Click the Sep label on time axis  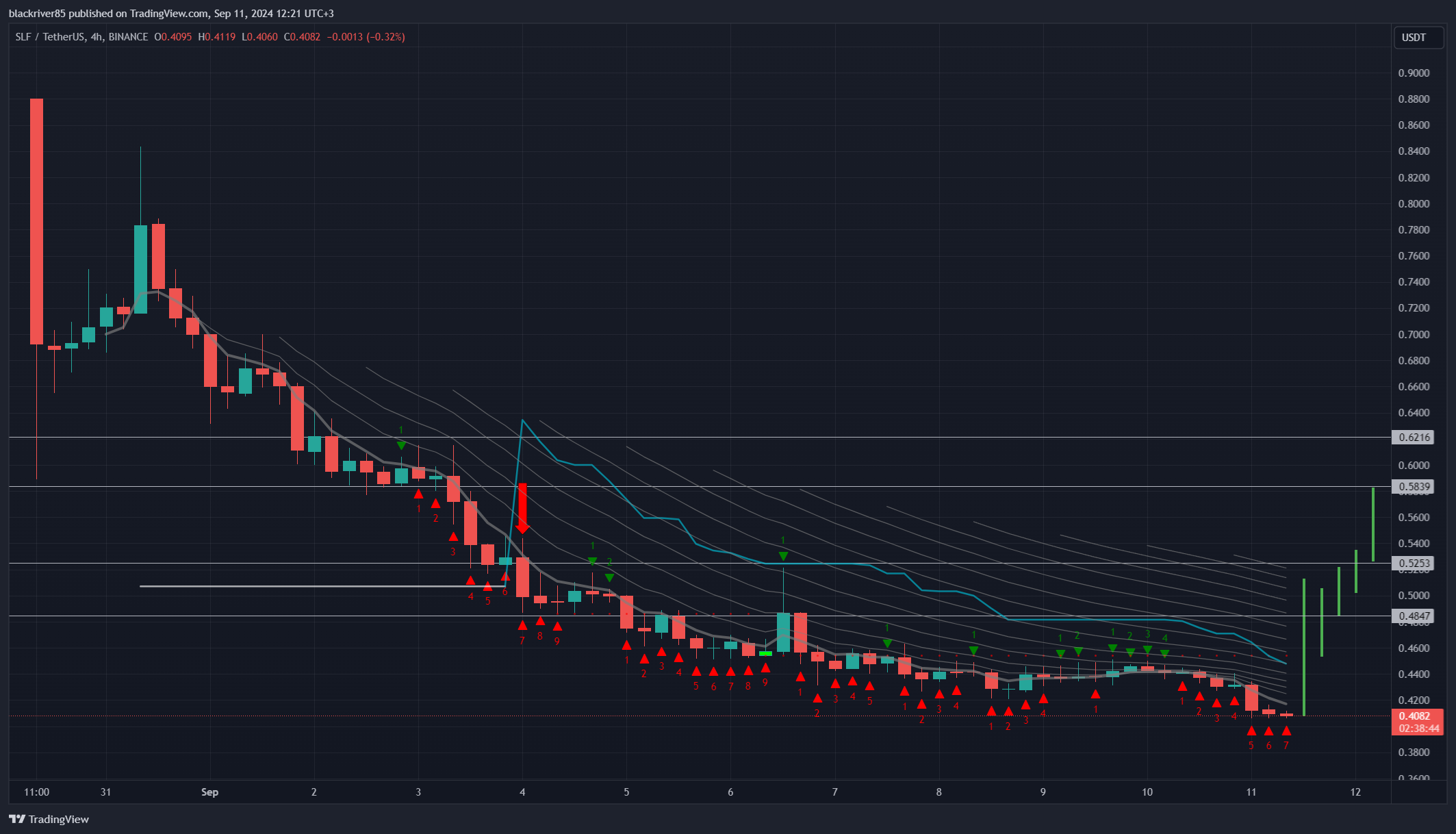[x=209, y=792]
